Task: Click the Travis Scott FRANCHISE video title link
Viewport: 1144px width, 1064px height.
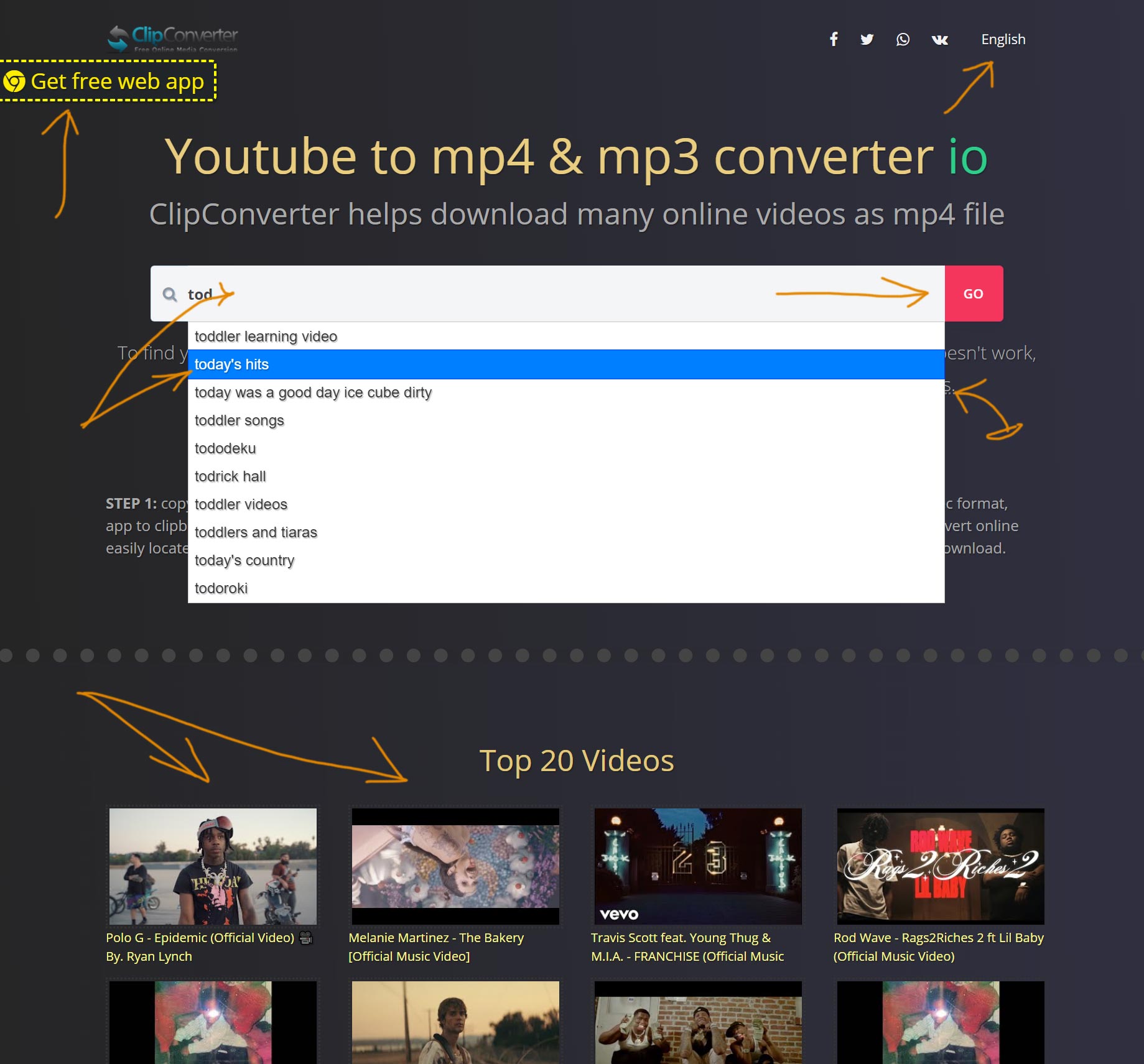Action: tap(687, 946)
